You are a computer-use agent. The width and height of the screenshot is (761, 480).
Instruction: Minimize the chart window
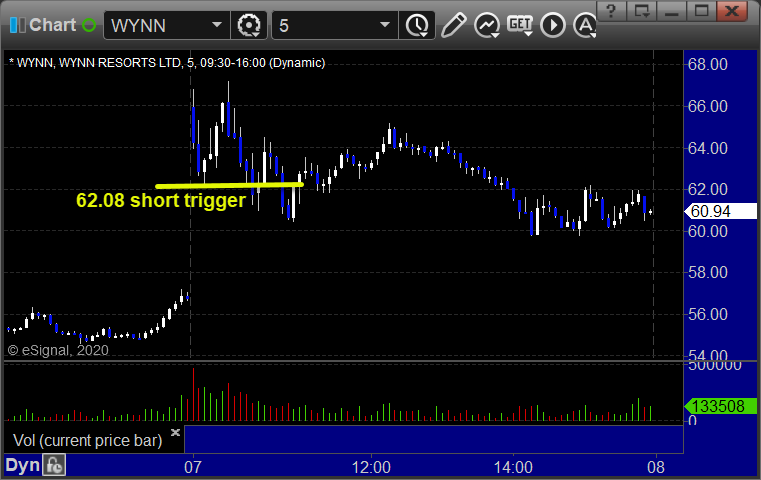click(x=672, y=11)
